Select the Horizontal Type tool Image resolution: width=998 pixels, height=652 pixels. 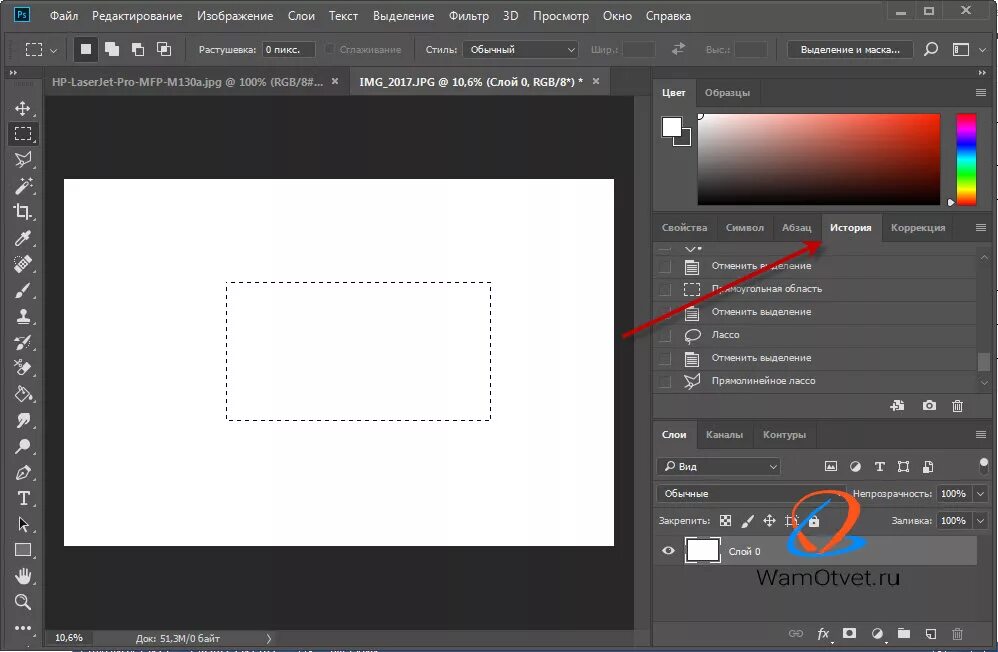pyautogui.click(x=23, y=499)
